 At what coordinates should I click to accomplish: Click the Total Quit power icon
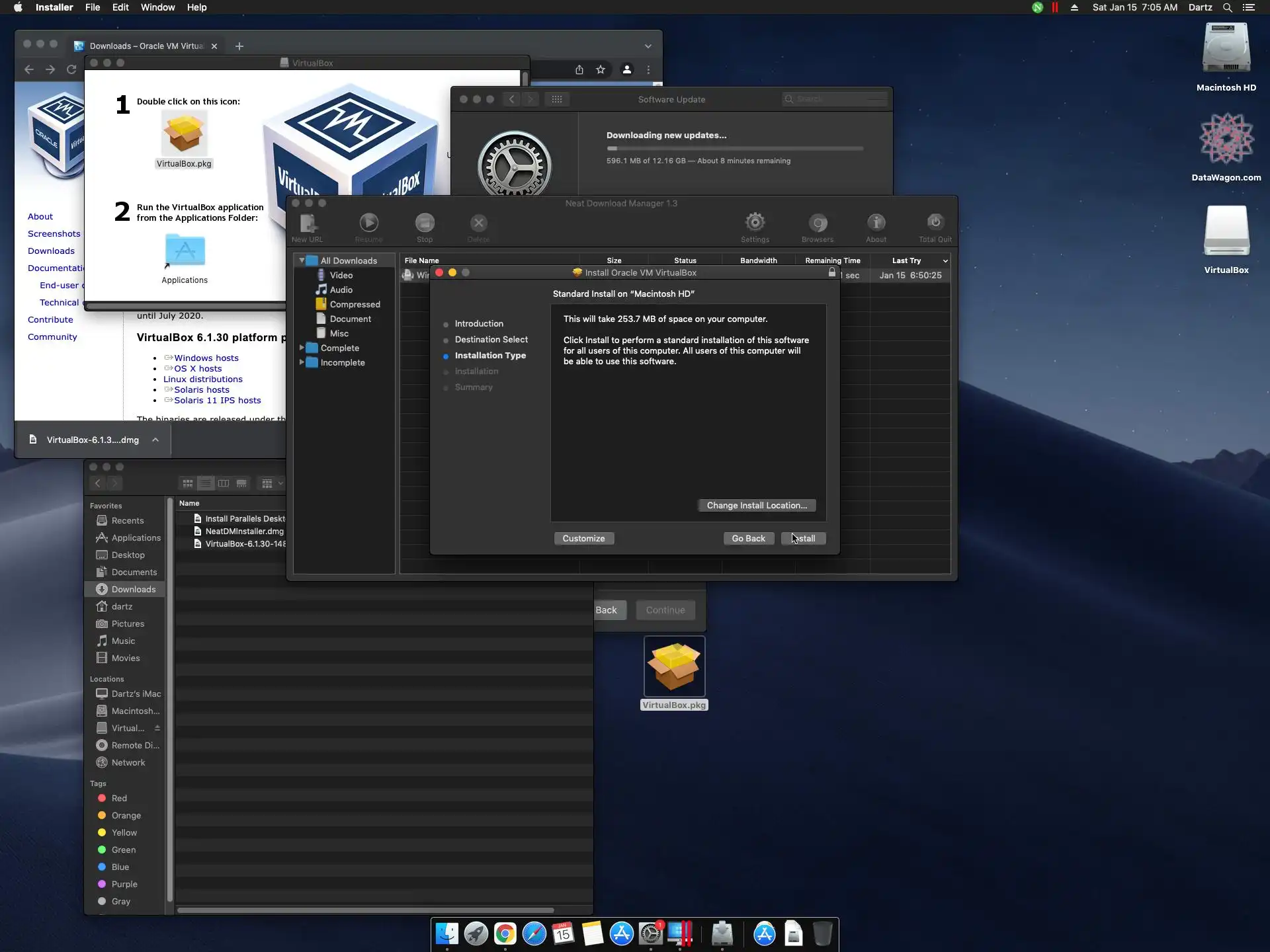935,223
